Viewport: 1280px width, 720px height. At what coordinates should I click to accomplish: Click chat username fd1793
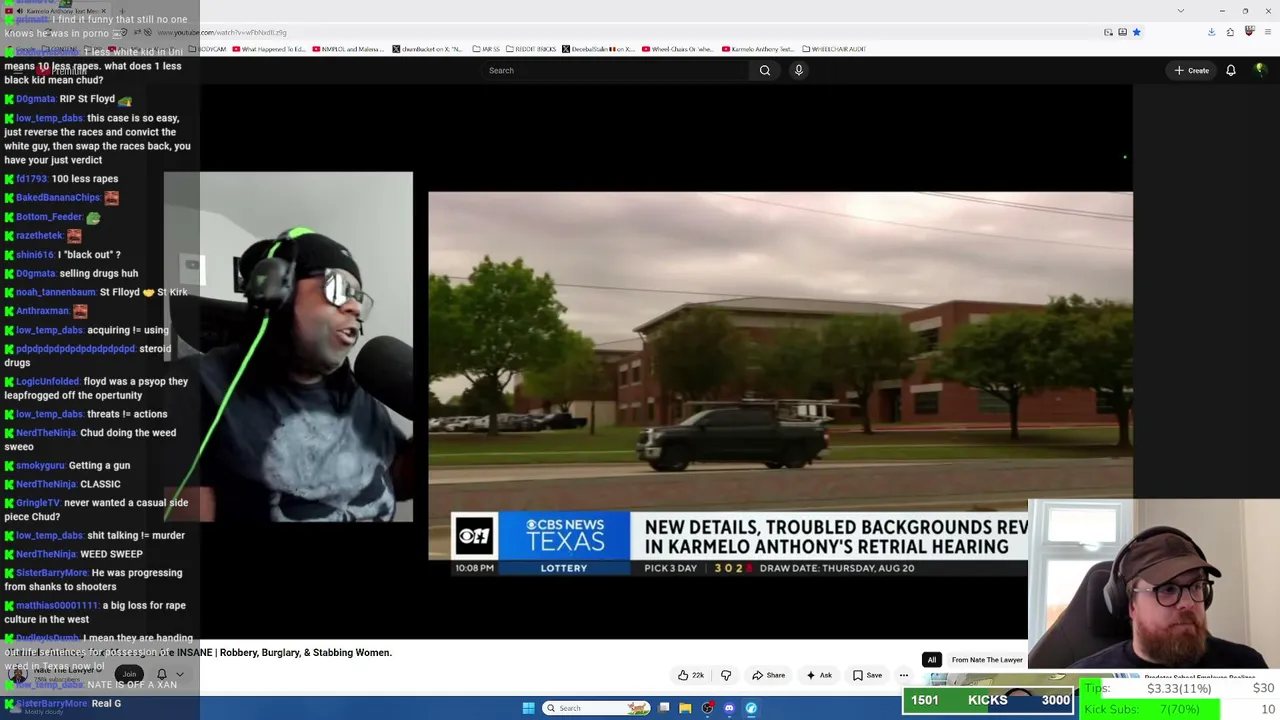point(31,179)
